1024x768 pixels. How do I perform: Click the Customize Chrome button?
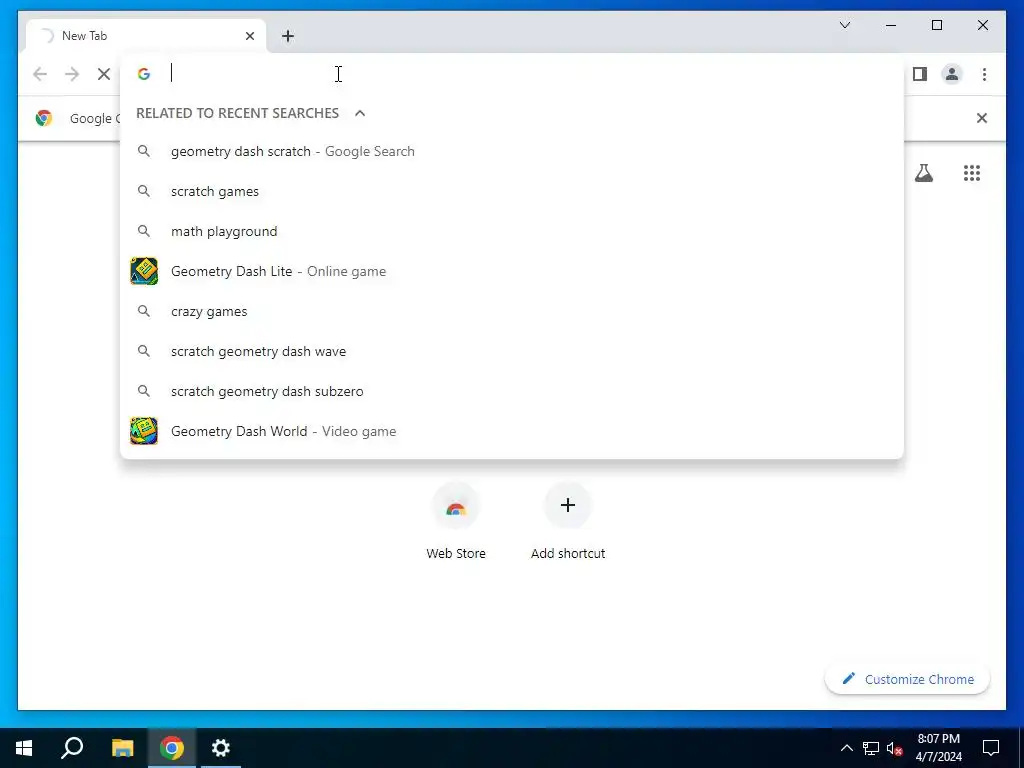pyautogui.click(x=908, y=679)
